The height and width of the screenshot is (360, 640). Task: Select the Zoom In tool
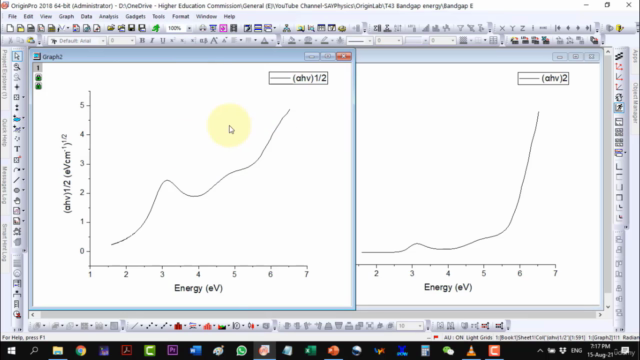[x=17, y=67]
